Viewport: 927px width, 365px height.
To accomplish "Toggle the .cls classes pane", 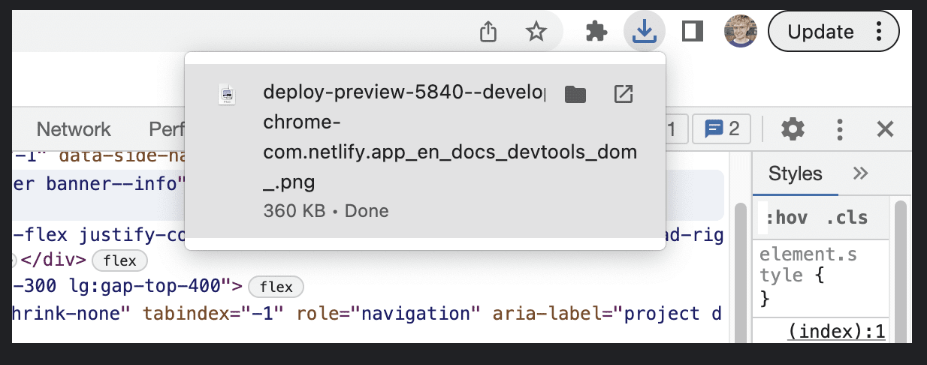I will (847, 218).
